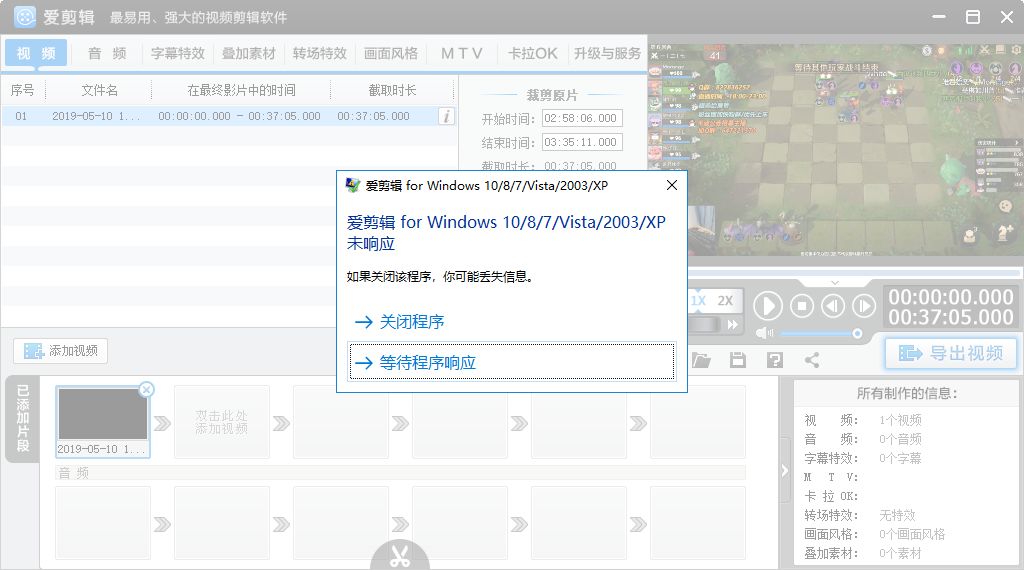Remove the clip using its corner X
This screenshot has width=1024, height=570.
coord(146,390)
